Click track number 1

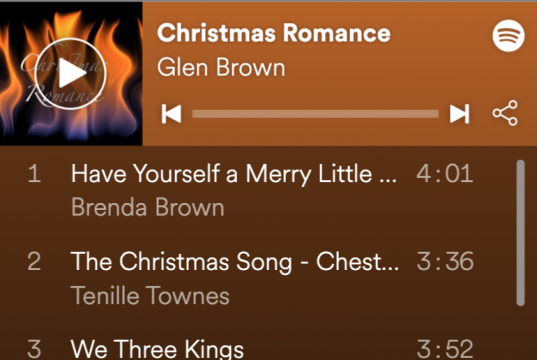coord(34,174)
